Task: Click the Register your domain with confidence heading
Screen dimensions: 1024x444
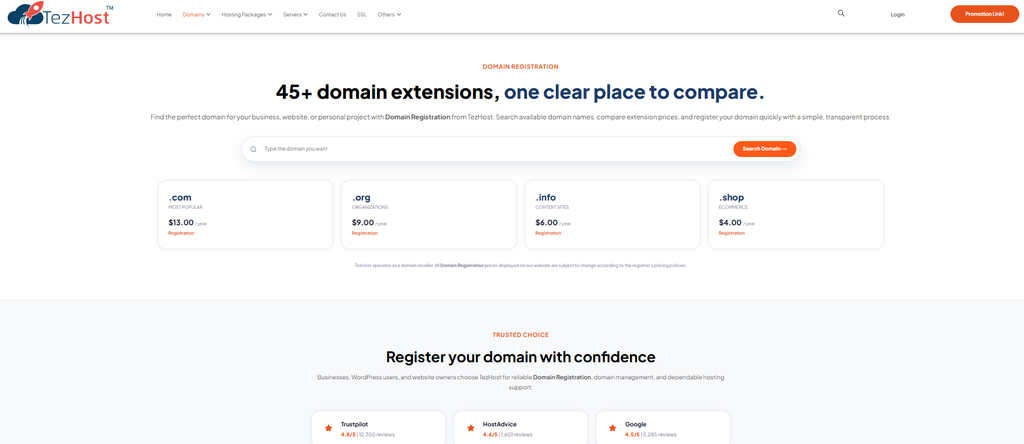Action: click(520, 357)
